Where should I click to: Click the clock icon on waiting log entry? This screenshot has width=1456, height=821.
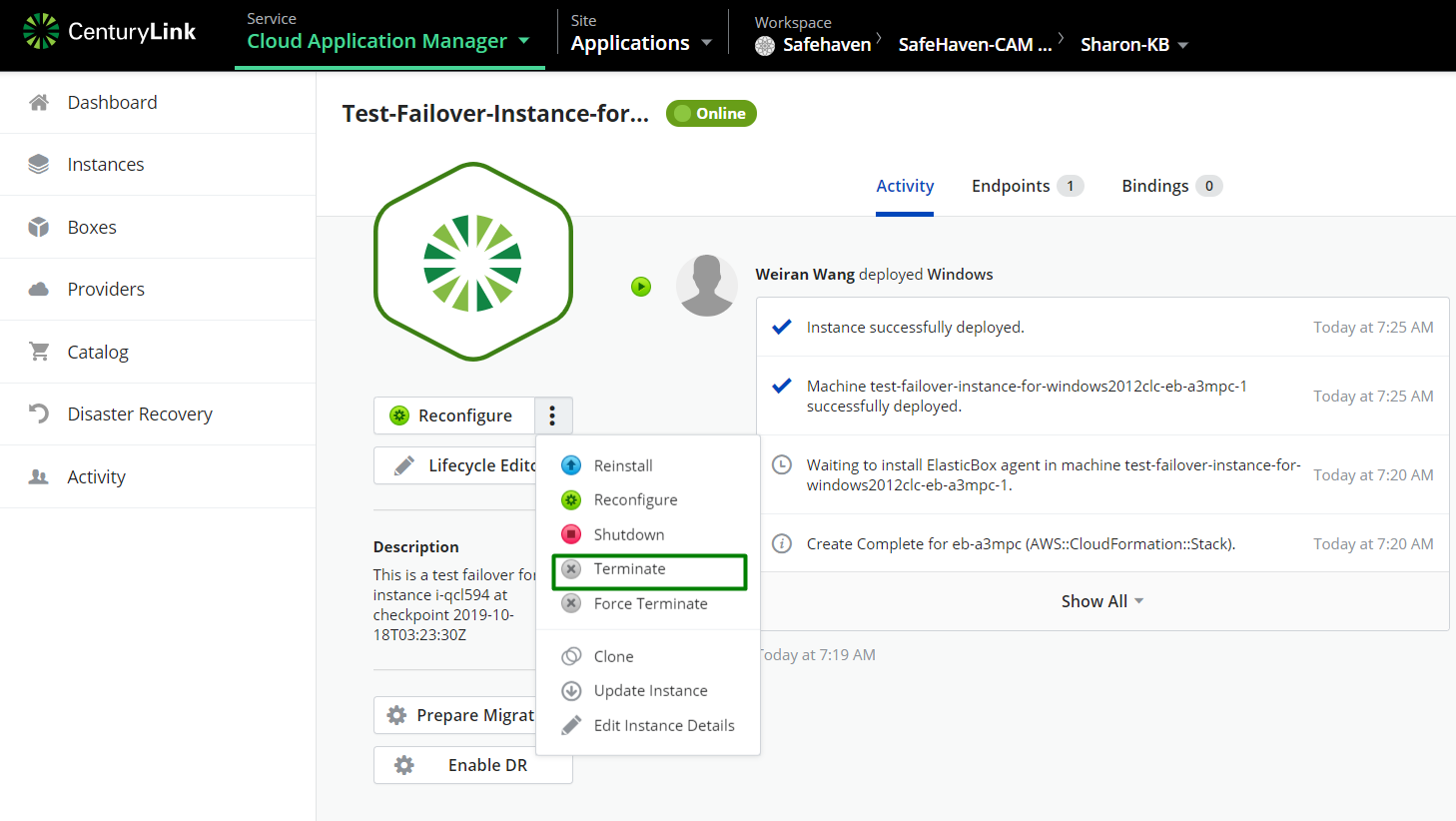coord(783,464)
